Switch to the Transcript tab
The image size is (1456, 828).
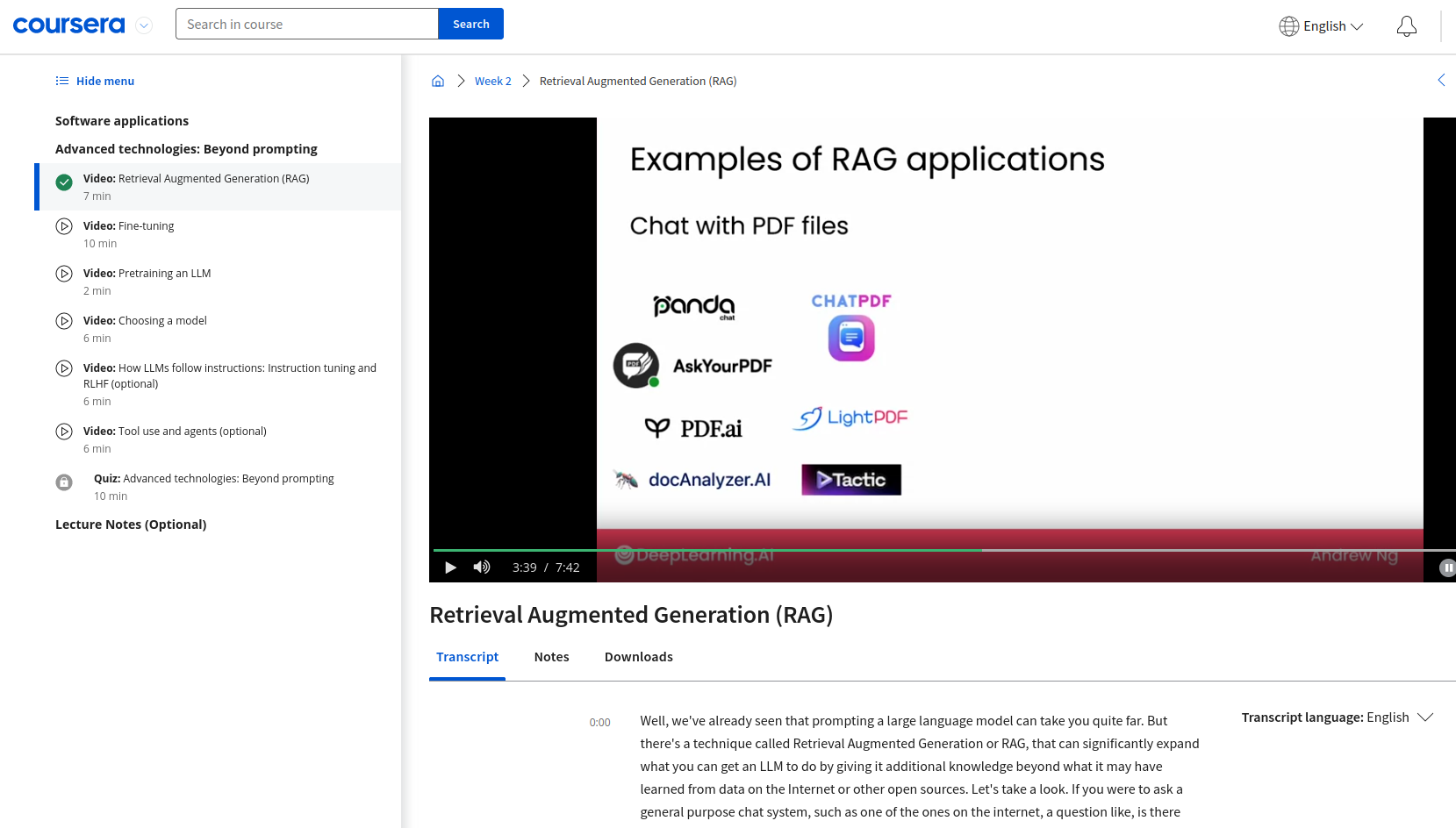click(x=467, y=657)
